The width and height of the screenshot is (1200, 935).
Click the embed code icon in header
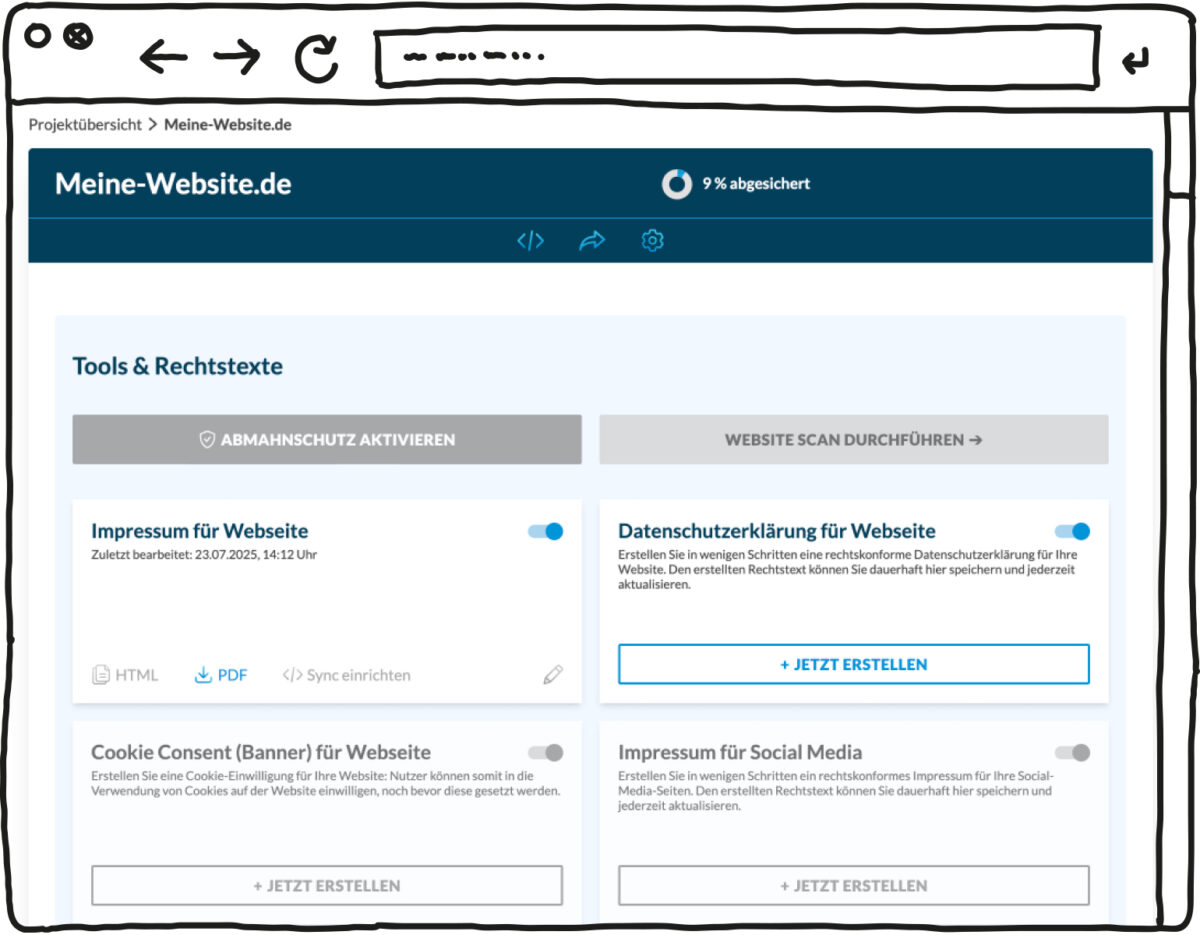(530, 241)
